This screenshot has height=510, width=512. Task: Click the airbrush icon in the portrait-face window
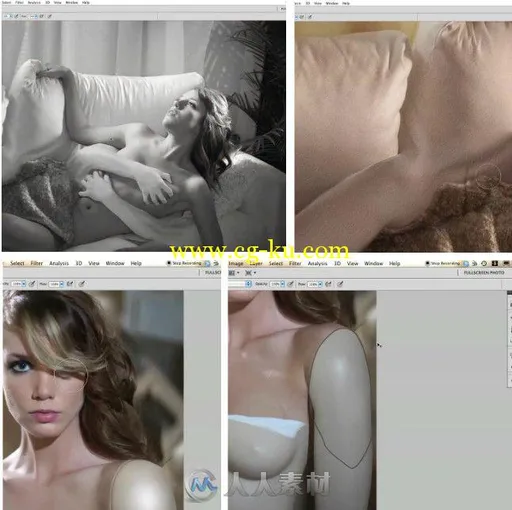coord(70,284)
